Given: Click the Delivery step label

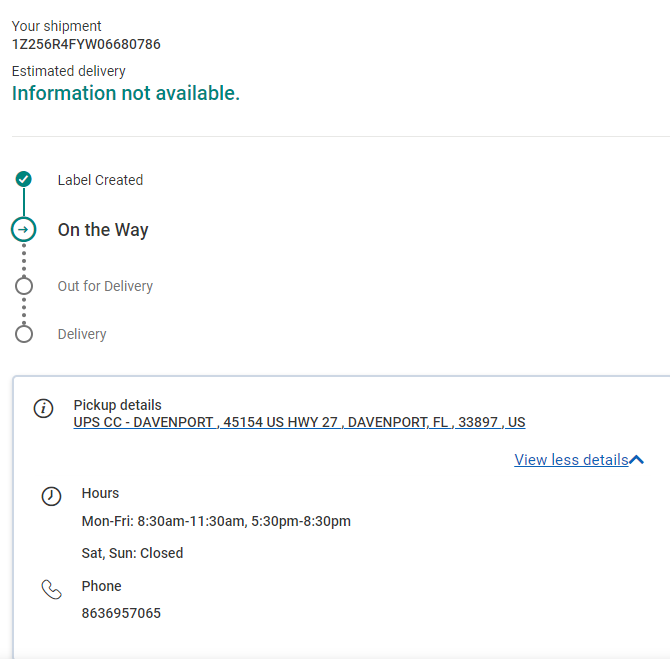Looking at the screenshot, I should click(82, 334).
